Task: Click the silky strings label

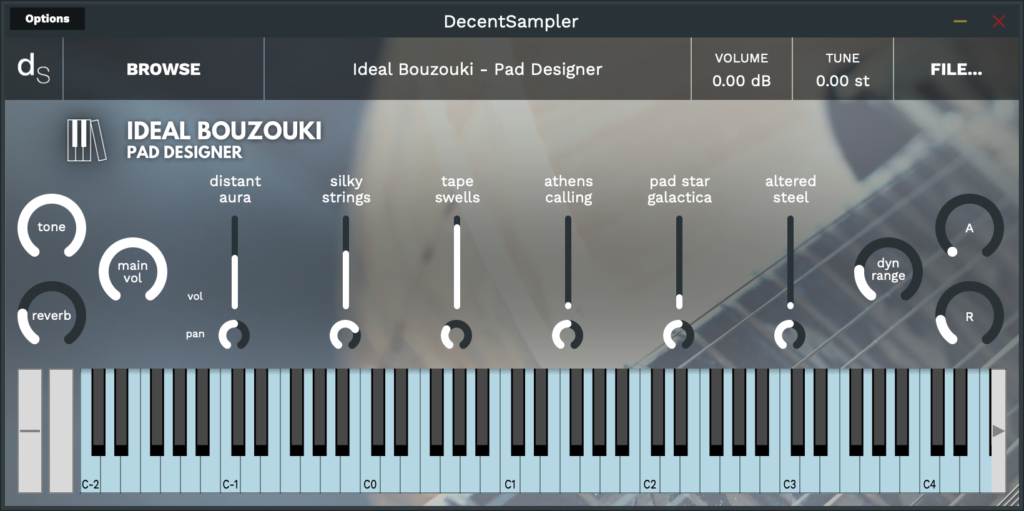Action: 346,189
